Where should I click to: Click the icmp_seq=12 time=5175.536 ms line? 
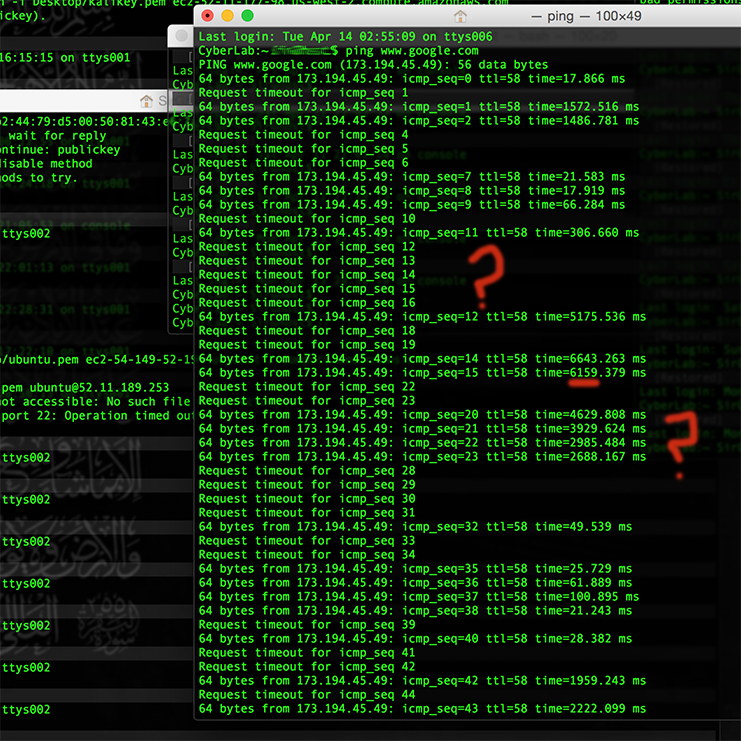[x=422, y=316]
